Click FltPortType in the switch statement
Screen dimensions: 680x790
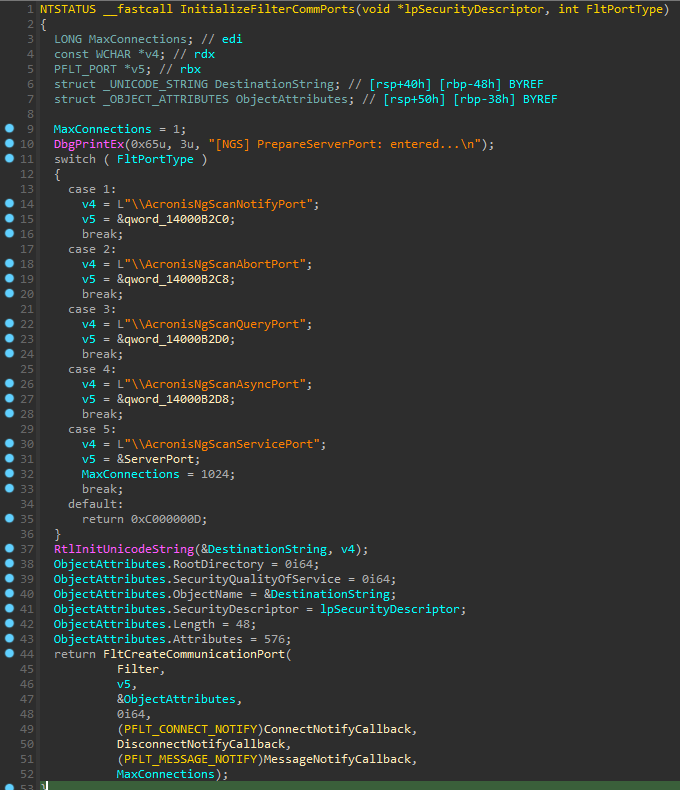tap(155, 159)
